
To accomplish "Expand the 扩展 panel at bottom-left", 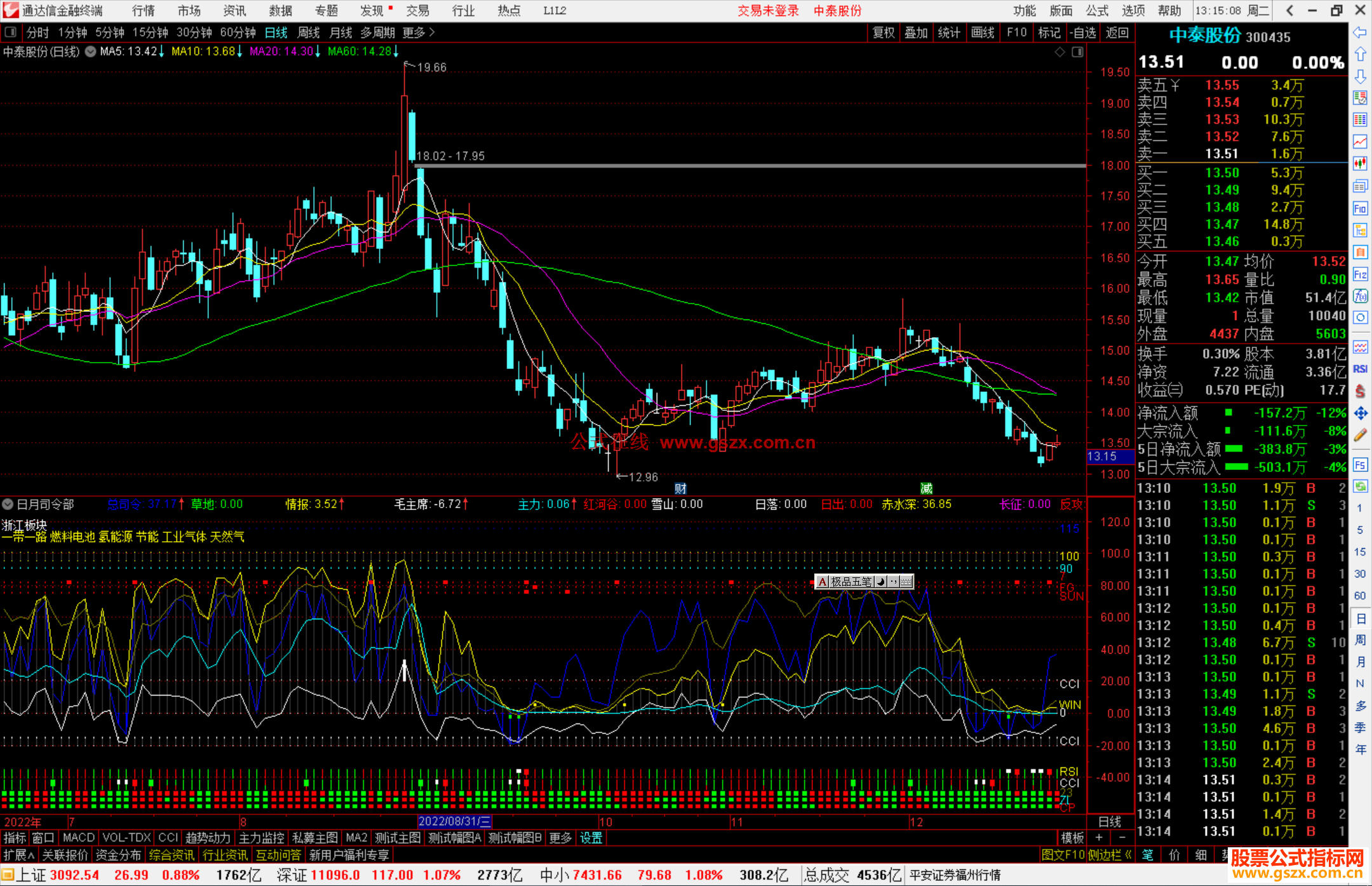I will pyautogui.click(x=18, y=855).
